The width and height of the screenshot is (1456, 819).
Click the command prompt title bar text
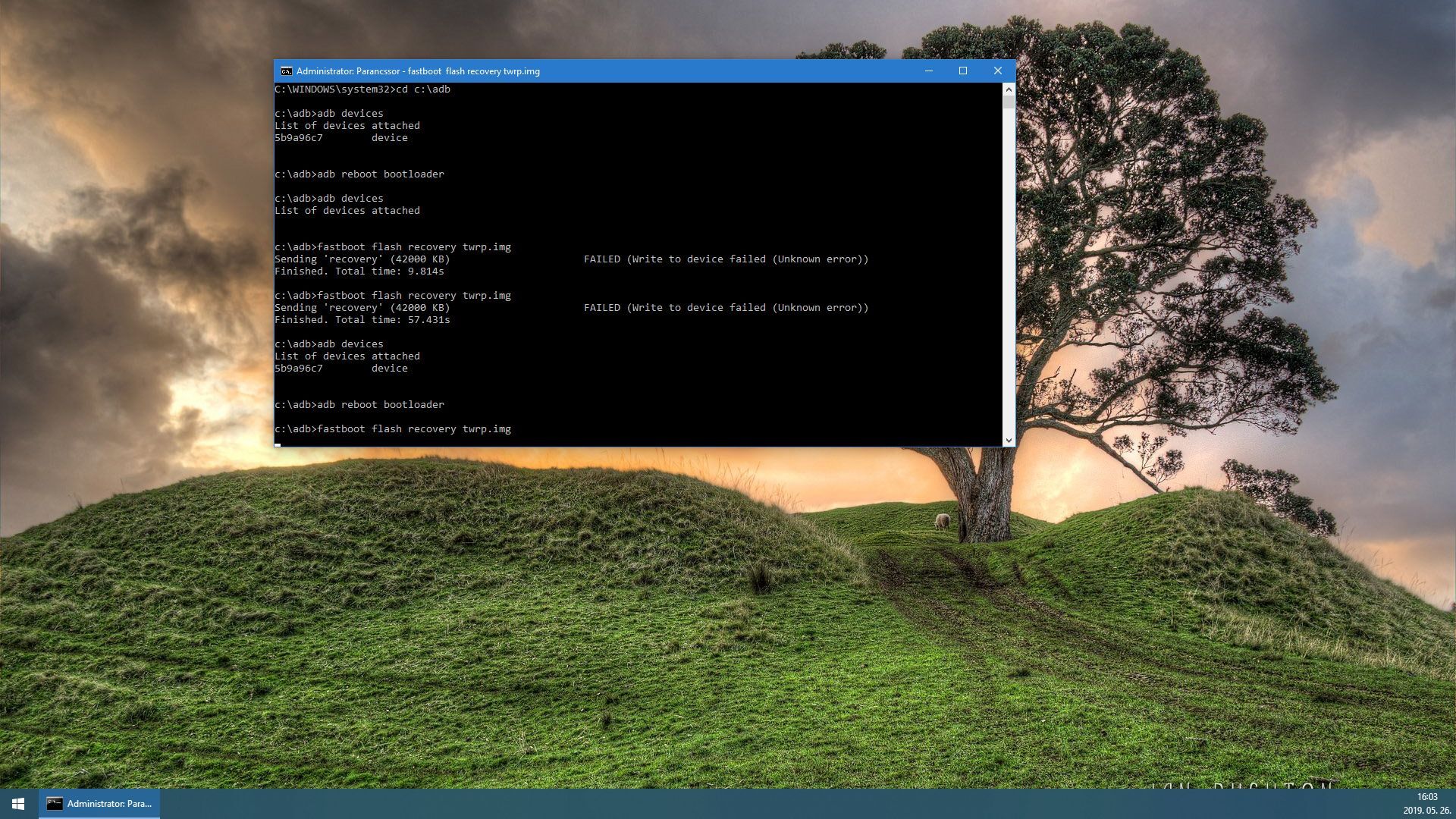(x=418, y=71)
